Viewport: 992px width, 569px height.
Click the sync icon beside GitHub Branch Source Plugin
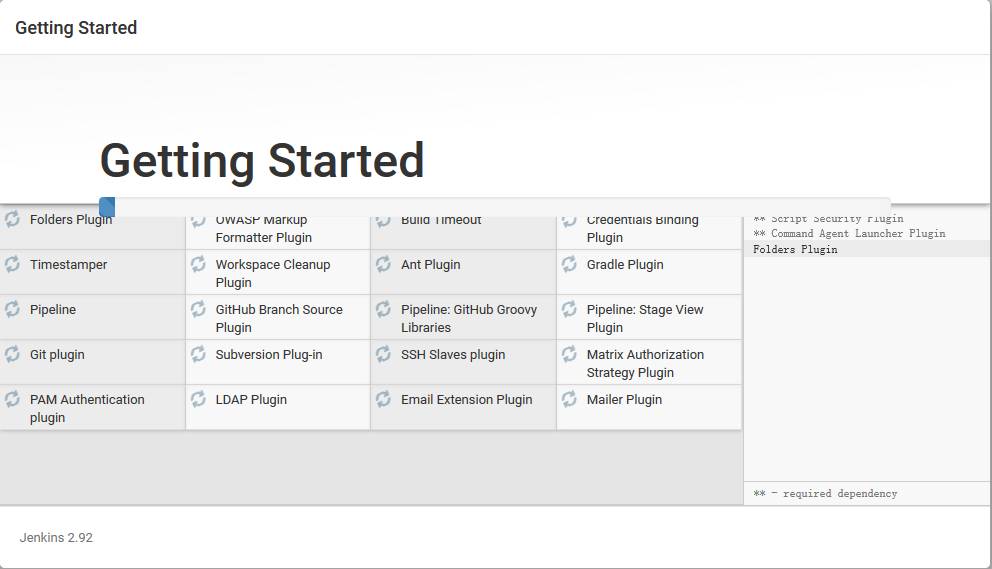(x=198, y=309)
